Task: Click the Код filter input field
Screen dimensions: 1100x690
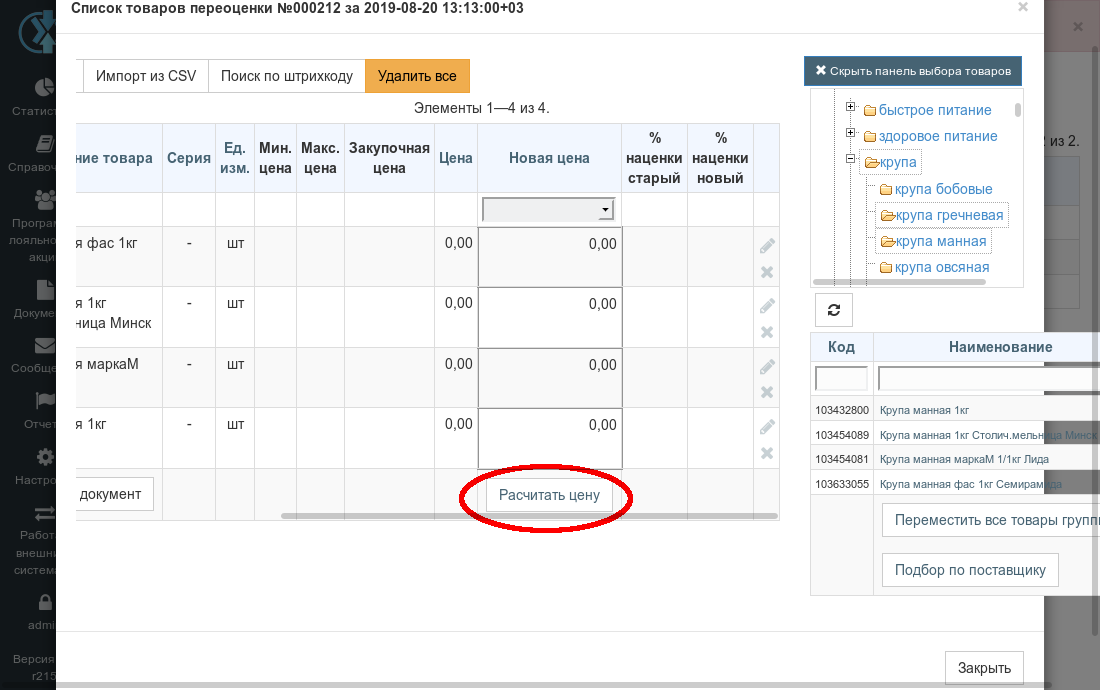Action: coord(841,379)
